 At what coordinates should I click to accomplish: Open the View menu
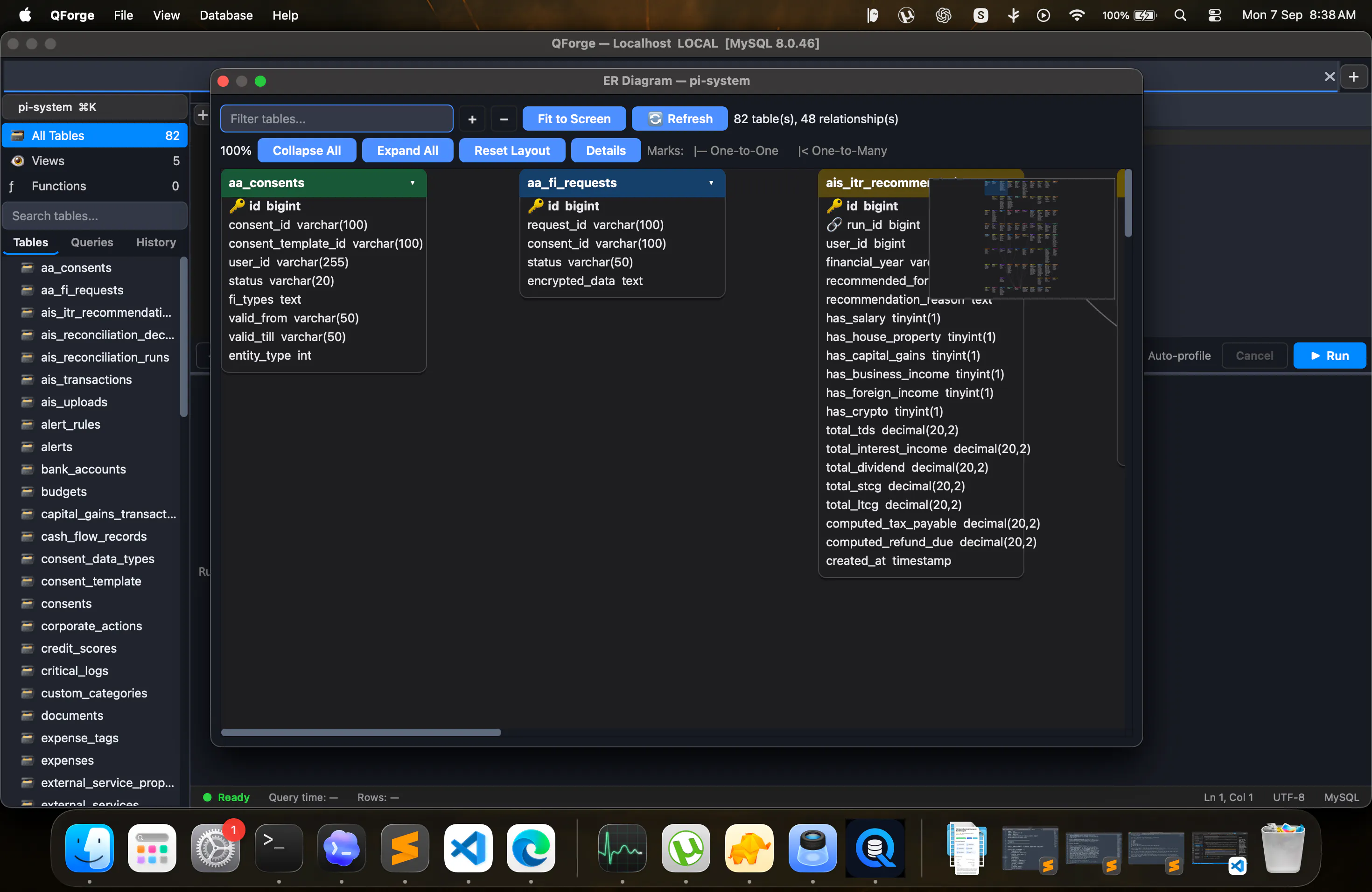tap(166, 15)
